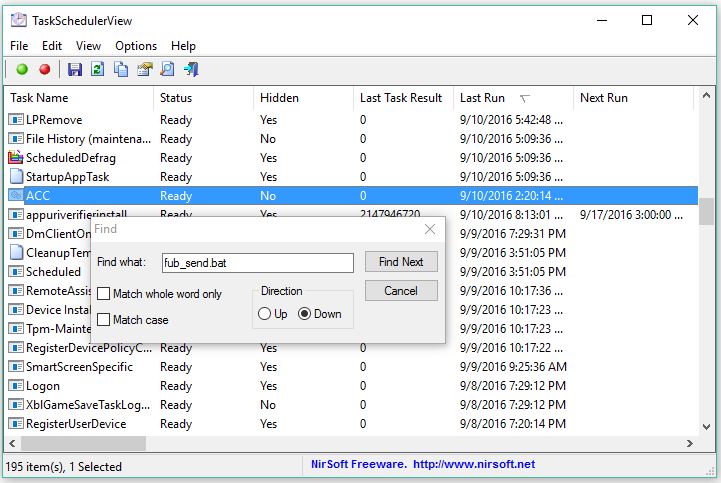721x483 pixels.
Task: Click the Save Selected Items floppy icon
Action: click(74, 69)
